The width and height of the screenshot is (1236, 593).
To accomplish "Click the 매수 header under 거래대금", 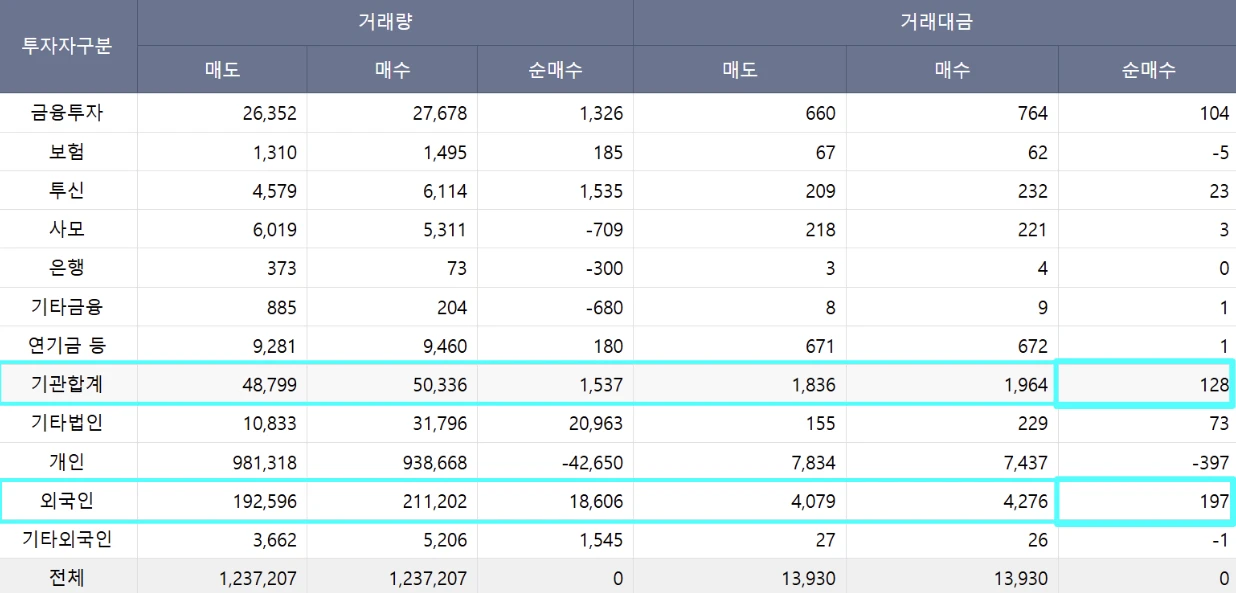I will tap(952, 69).
